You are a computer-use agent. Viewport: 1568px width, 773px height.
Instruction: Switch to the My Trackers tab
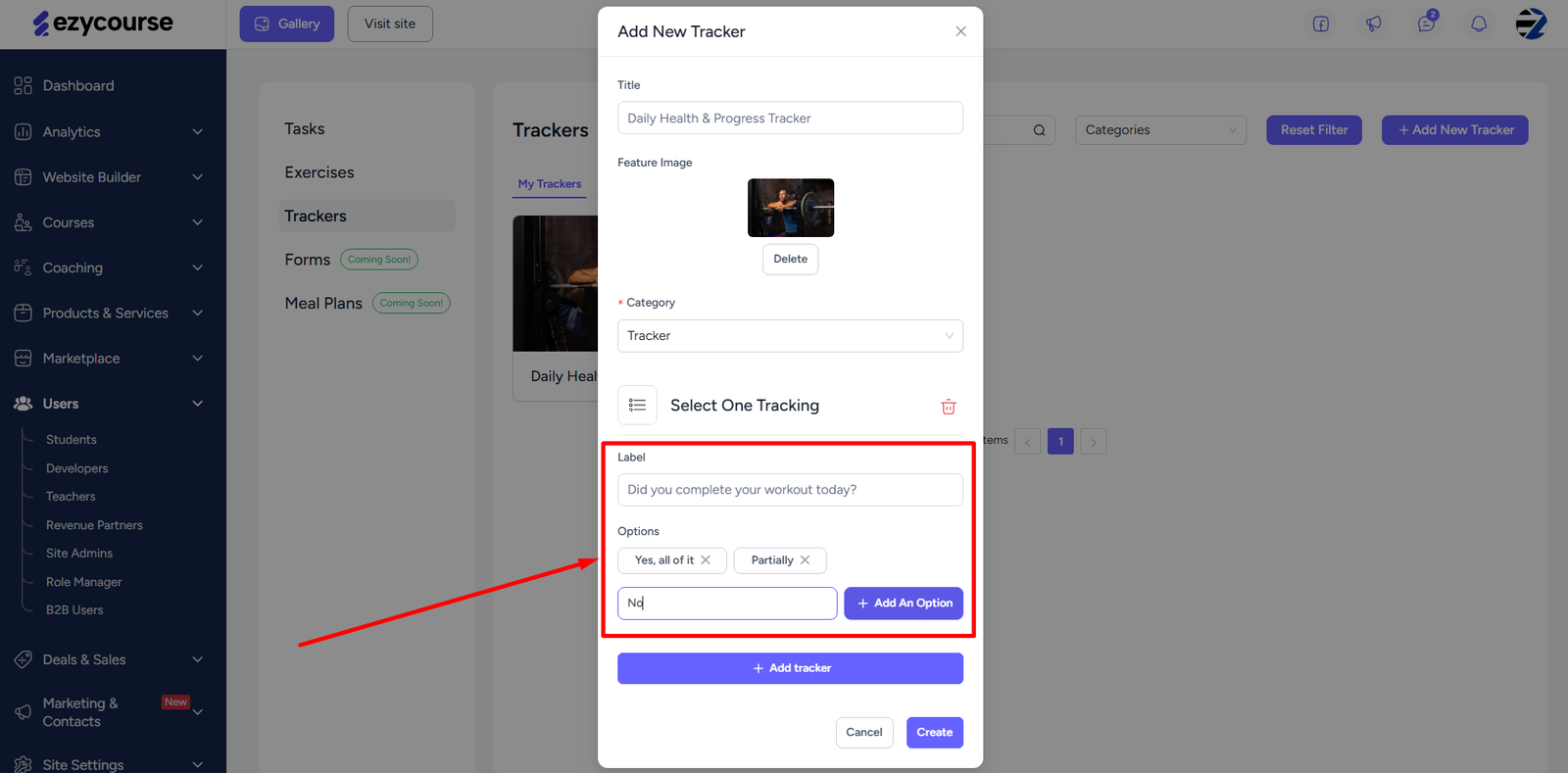(550, 184)
